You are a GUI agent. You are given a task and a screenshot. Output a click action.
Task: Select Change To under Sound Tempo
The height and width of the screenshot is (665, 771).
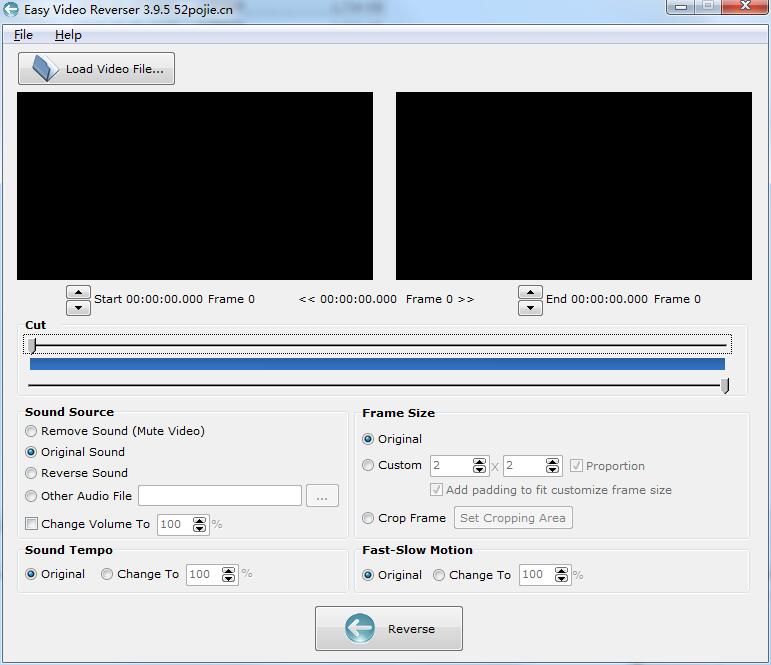click(x=107, y=574)
